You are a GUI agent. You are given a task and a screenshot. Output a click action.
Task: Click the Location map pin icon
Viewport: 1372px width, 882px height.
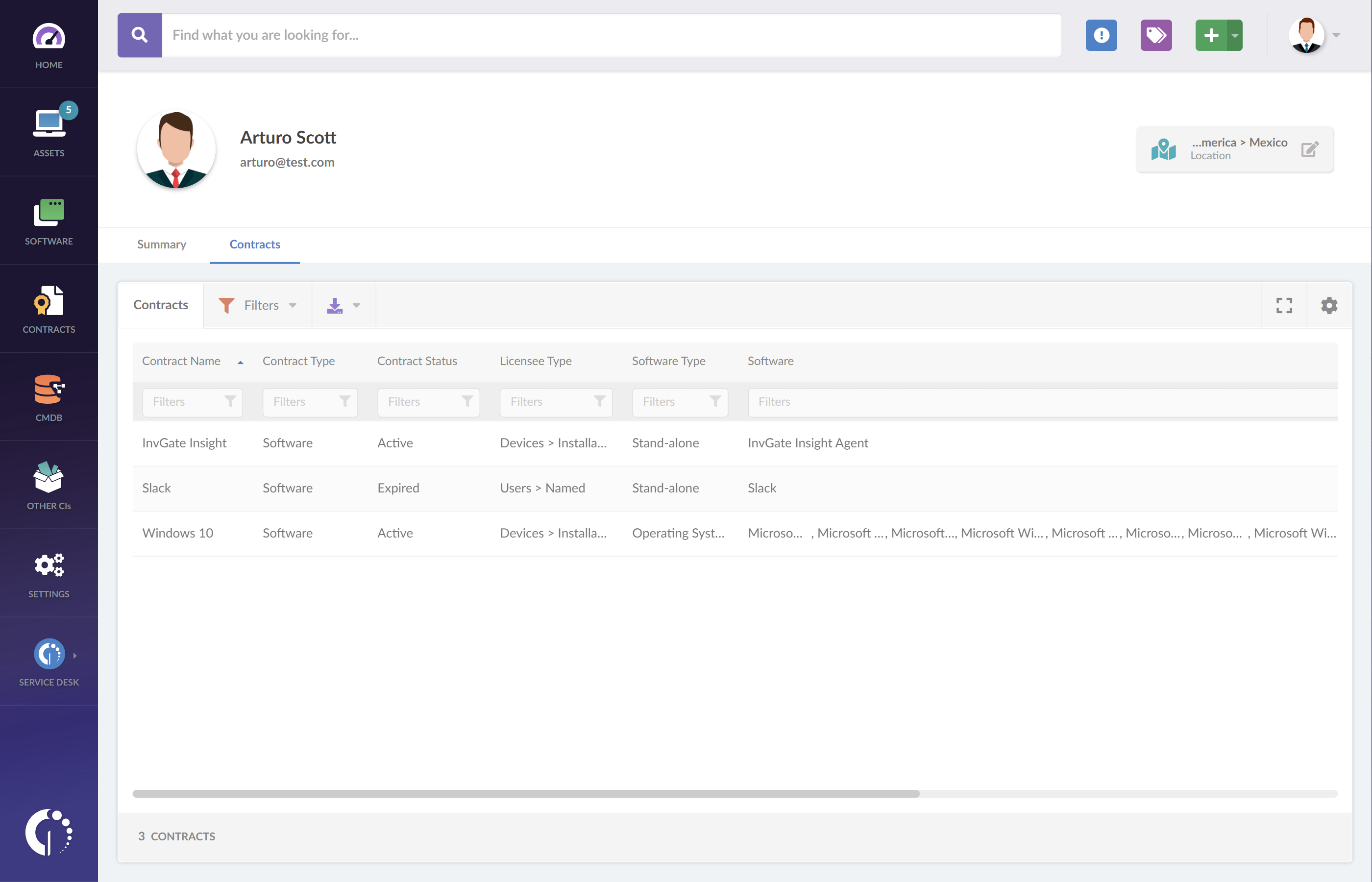(1164, 149)
